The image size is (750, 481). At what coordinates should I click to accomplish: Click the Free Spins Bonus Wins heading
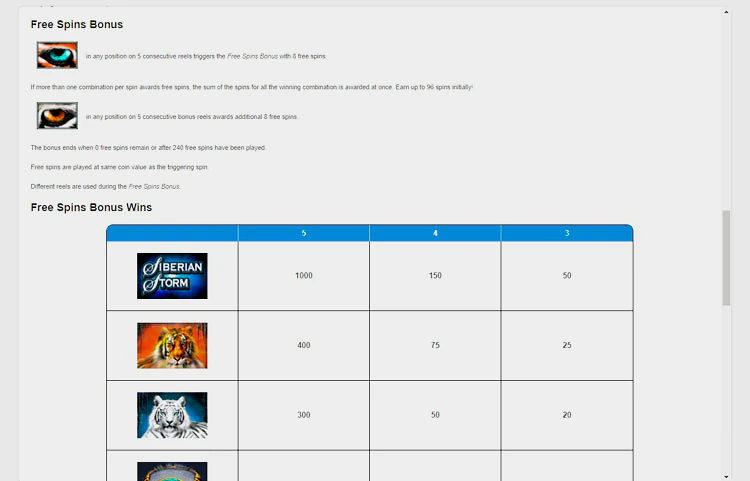tap(91, 207)
